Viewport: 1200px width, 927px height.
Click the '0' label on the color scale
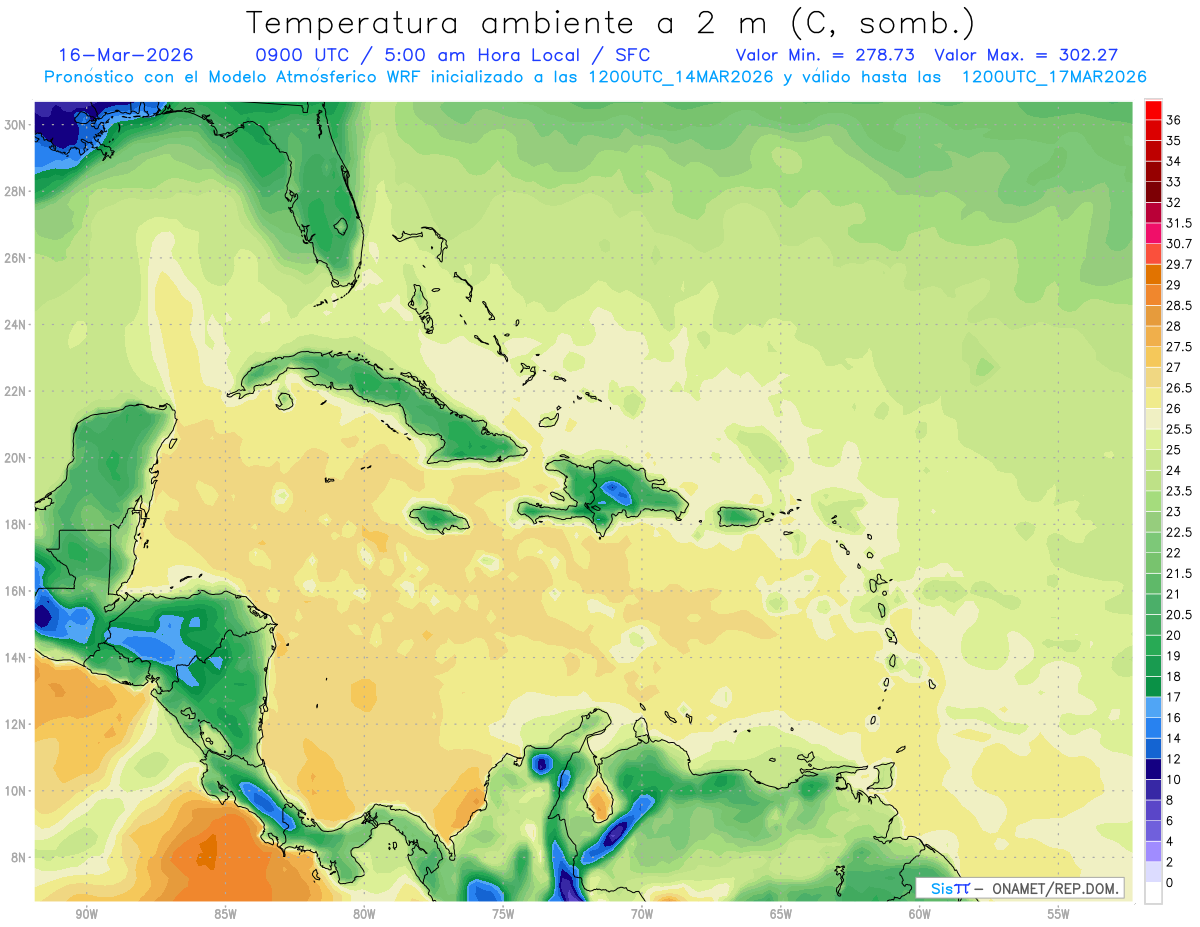[x=1170, y=883]
